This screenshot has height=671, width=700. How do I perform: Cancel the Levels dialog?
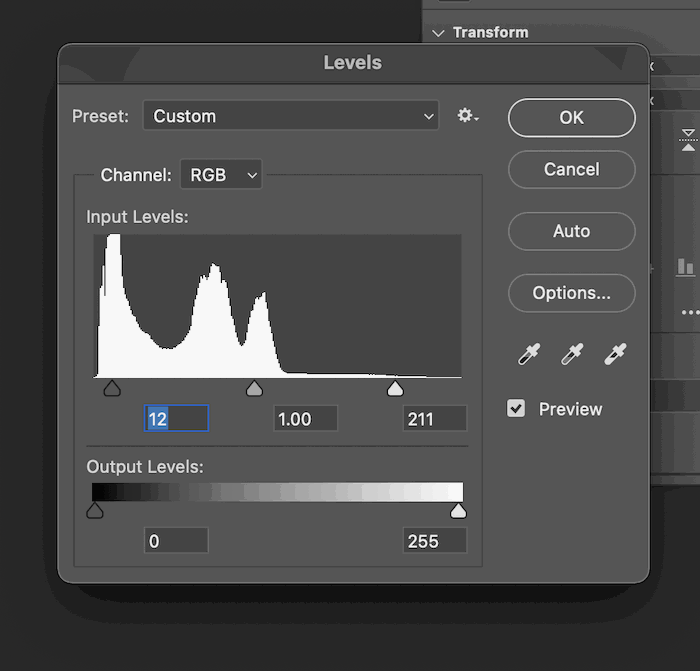coord(571,170)
